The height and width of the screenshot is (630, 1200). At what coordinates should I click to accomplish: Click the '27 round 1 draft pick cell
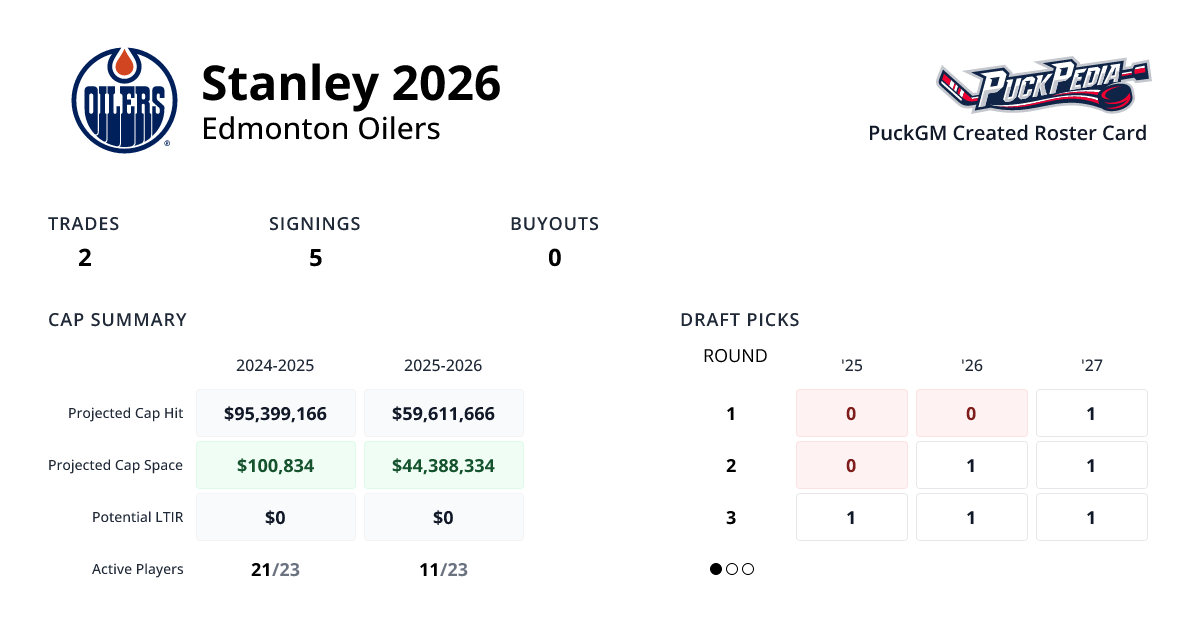[x=1091, y=413]
